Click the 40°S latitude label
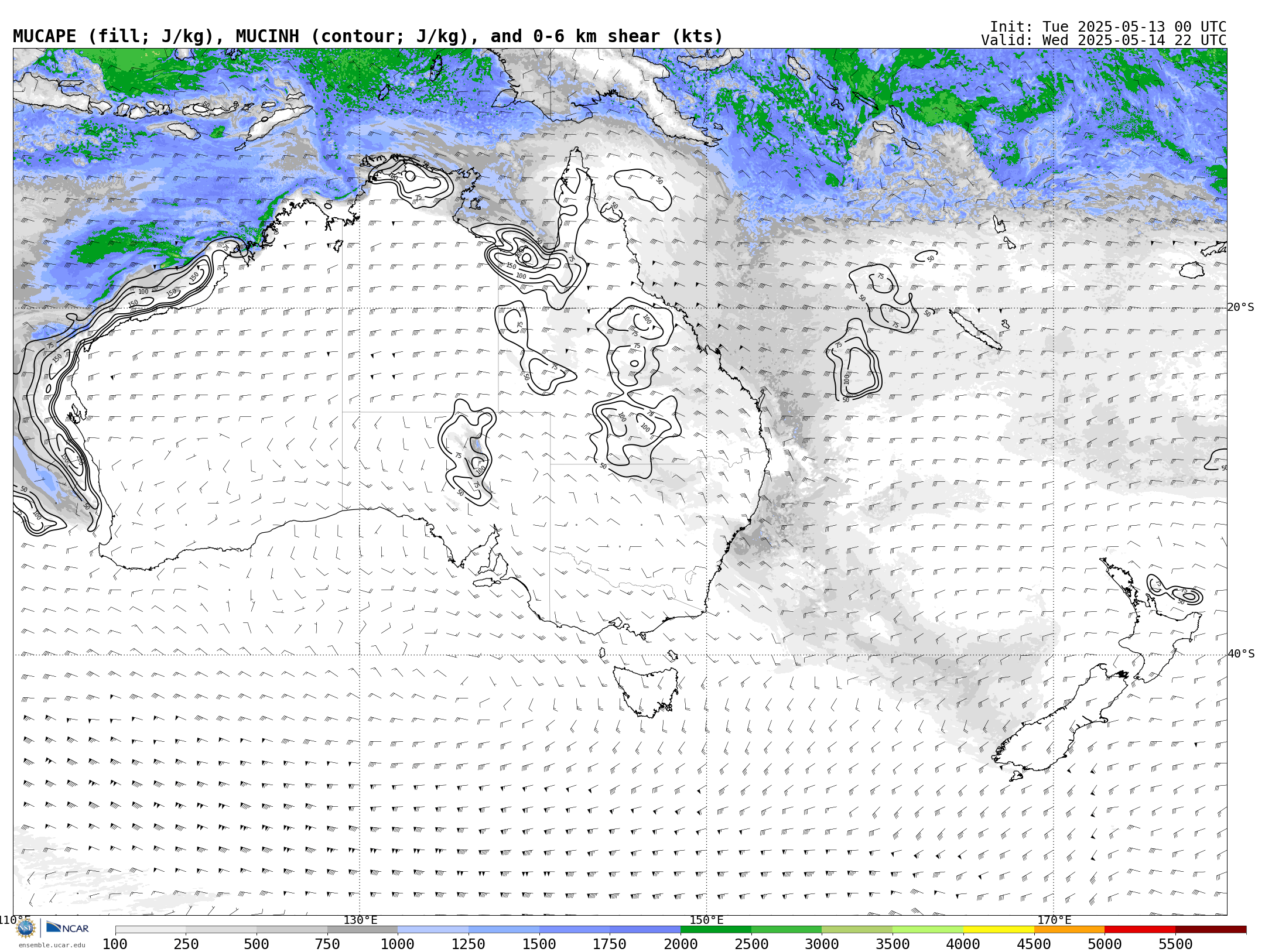Image resolution: width=1265 pixels, height=952 pixels. tap(1241, 654)
